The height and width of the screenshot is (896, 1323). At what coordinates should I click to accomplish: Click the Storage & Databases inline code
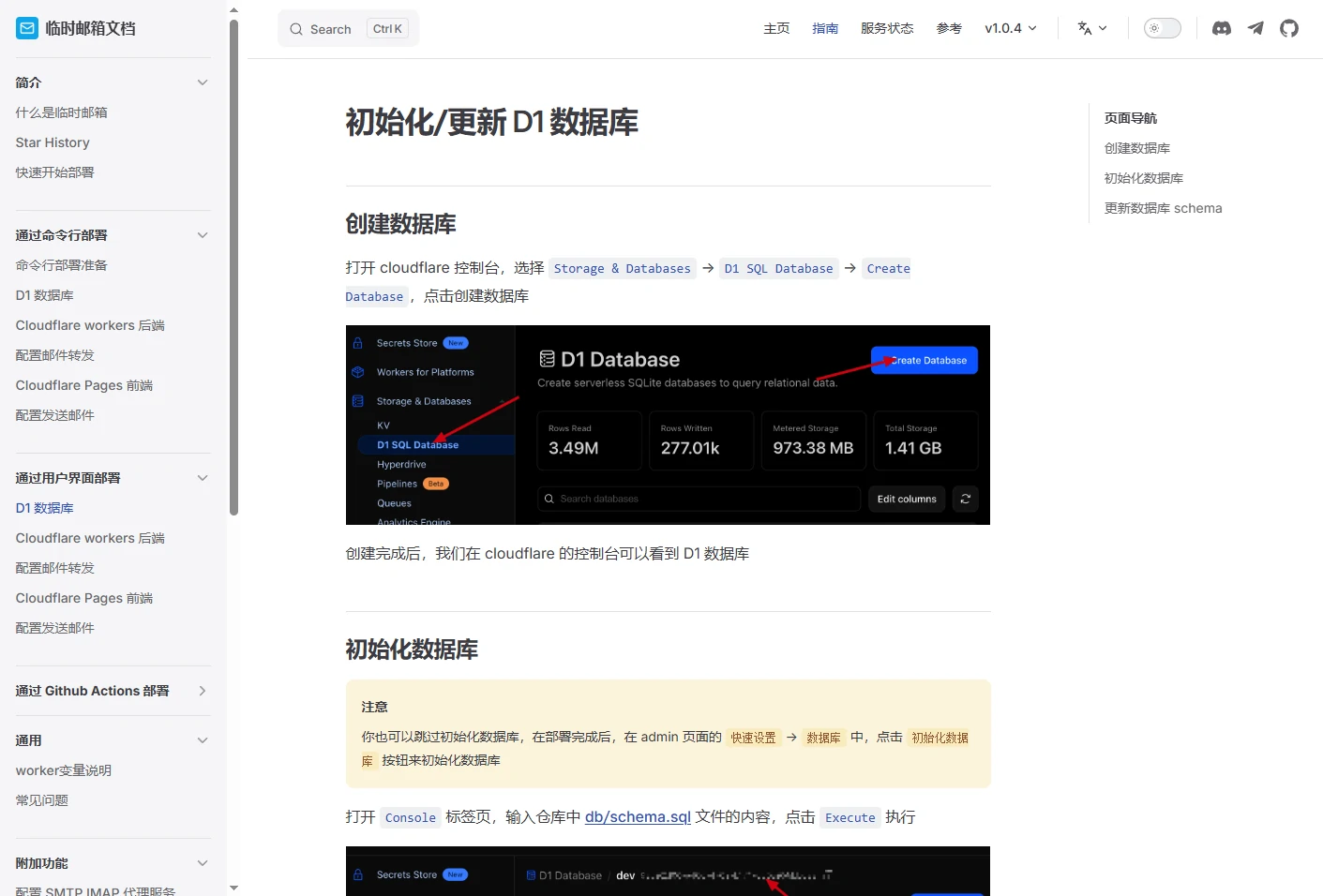[623, 269]
